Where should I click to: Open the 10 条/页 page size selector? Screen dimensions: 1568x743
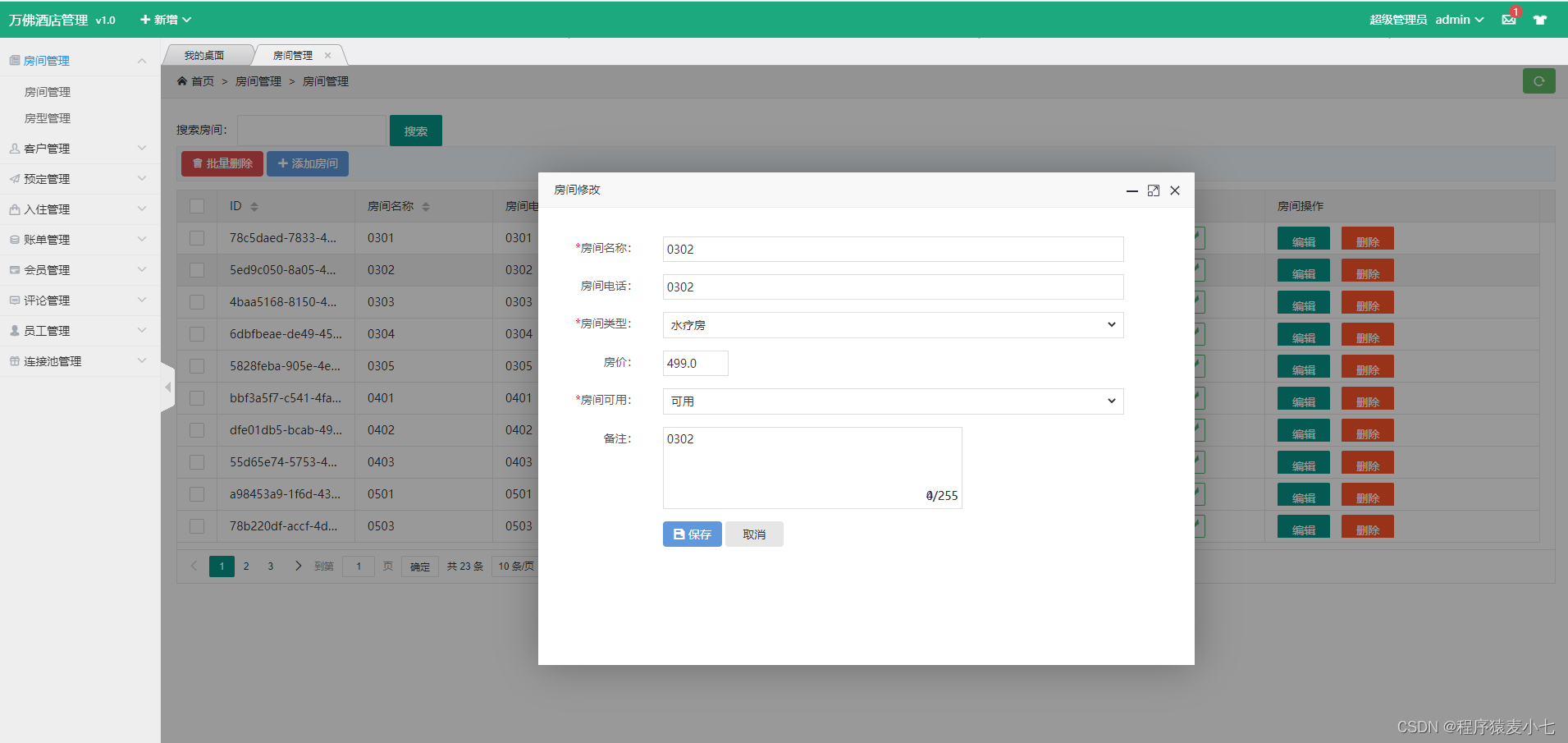[x=515, y=566]
